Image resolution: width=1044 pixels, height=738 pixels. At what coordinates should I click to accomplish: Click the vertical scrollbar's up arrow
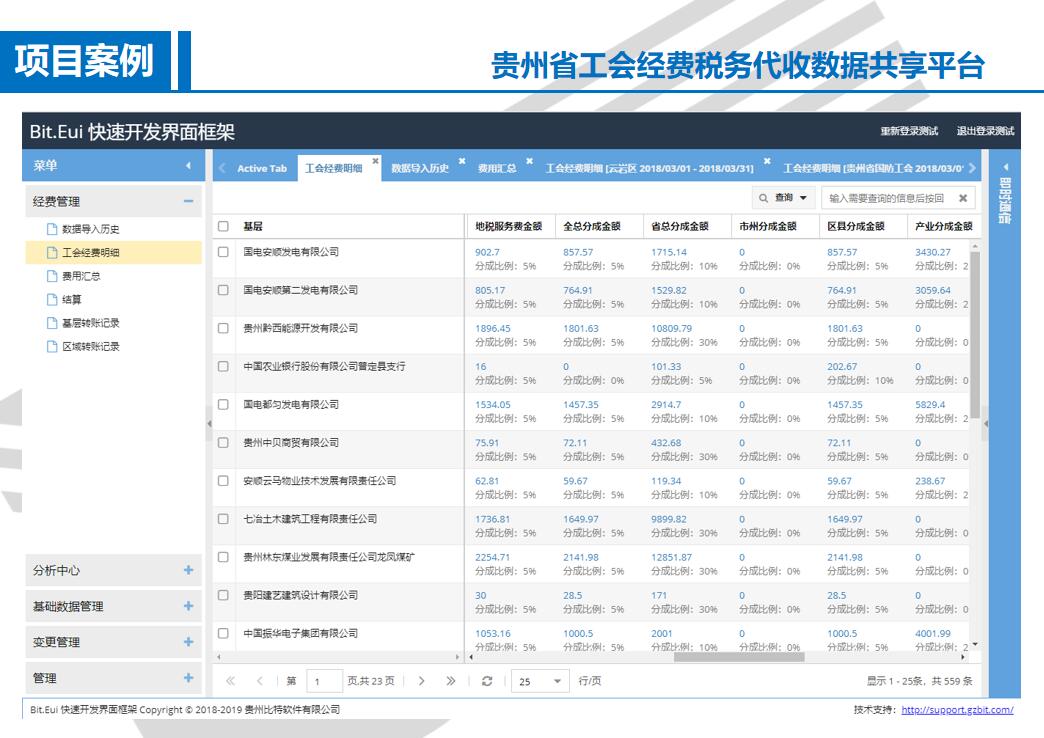coord(975,246)
